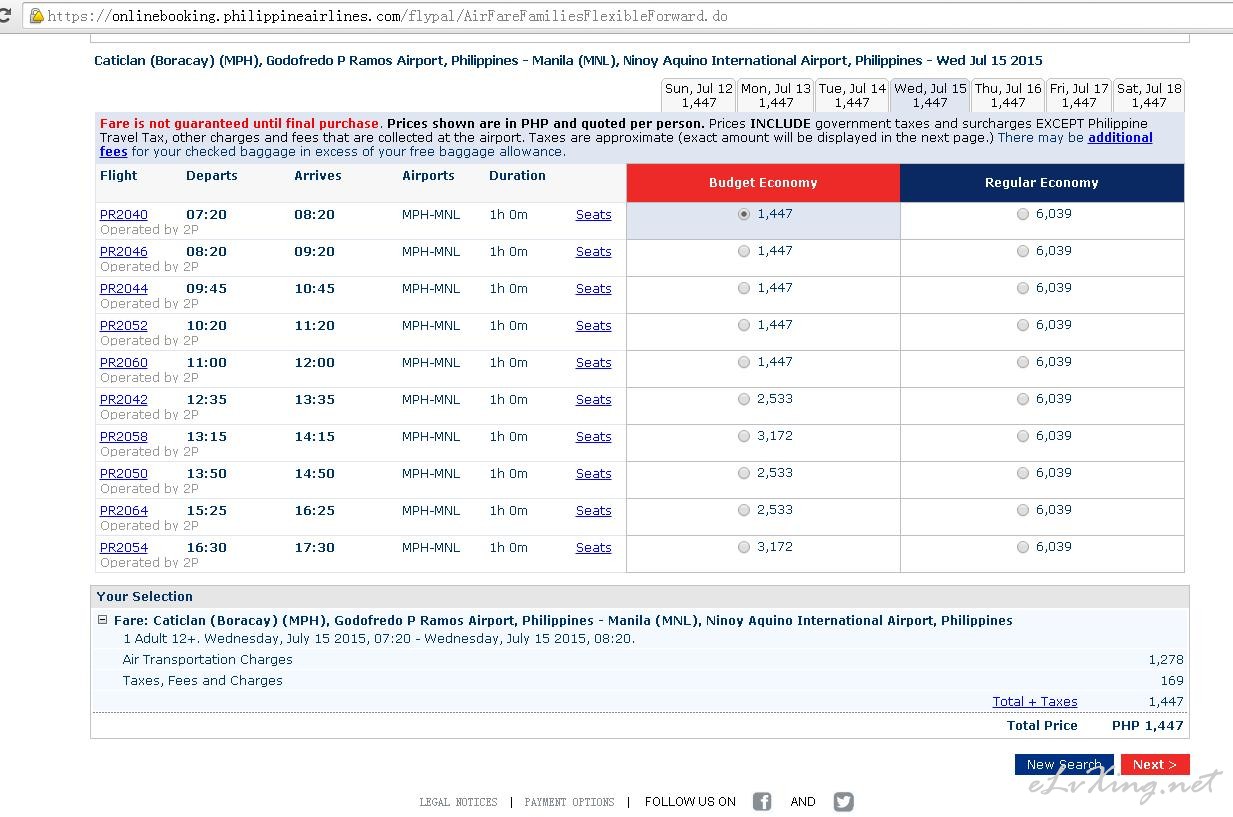The image size is (1233, 817).
Task: Click the security lock icon in address bar
Action: [36, 16]
